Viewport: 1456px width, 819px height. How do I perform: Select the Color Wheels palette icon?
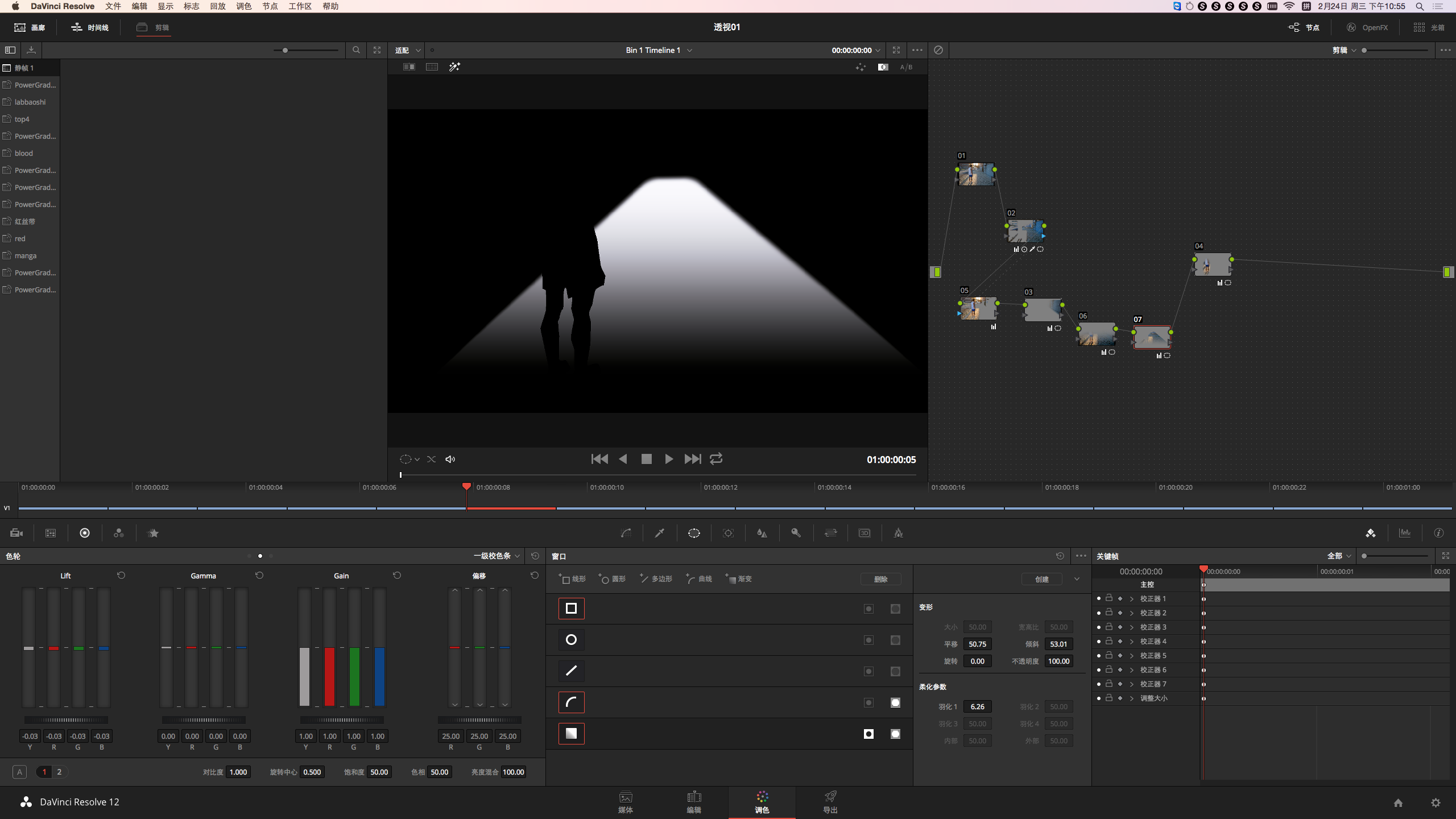pos(85,533)
